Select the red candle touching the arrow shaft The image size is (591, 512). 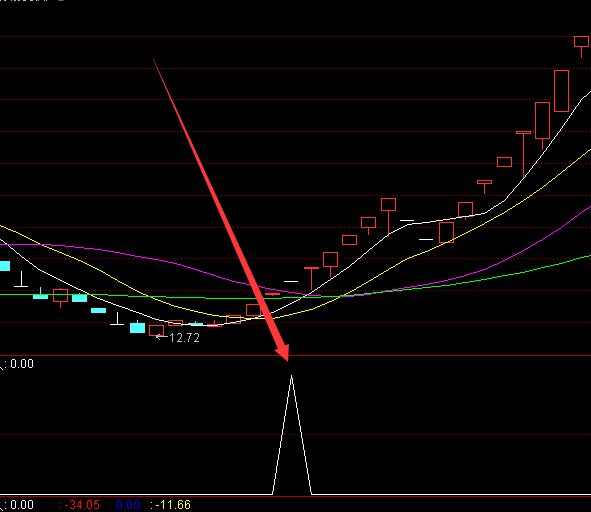coord(254,310)
